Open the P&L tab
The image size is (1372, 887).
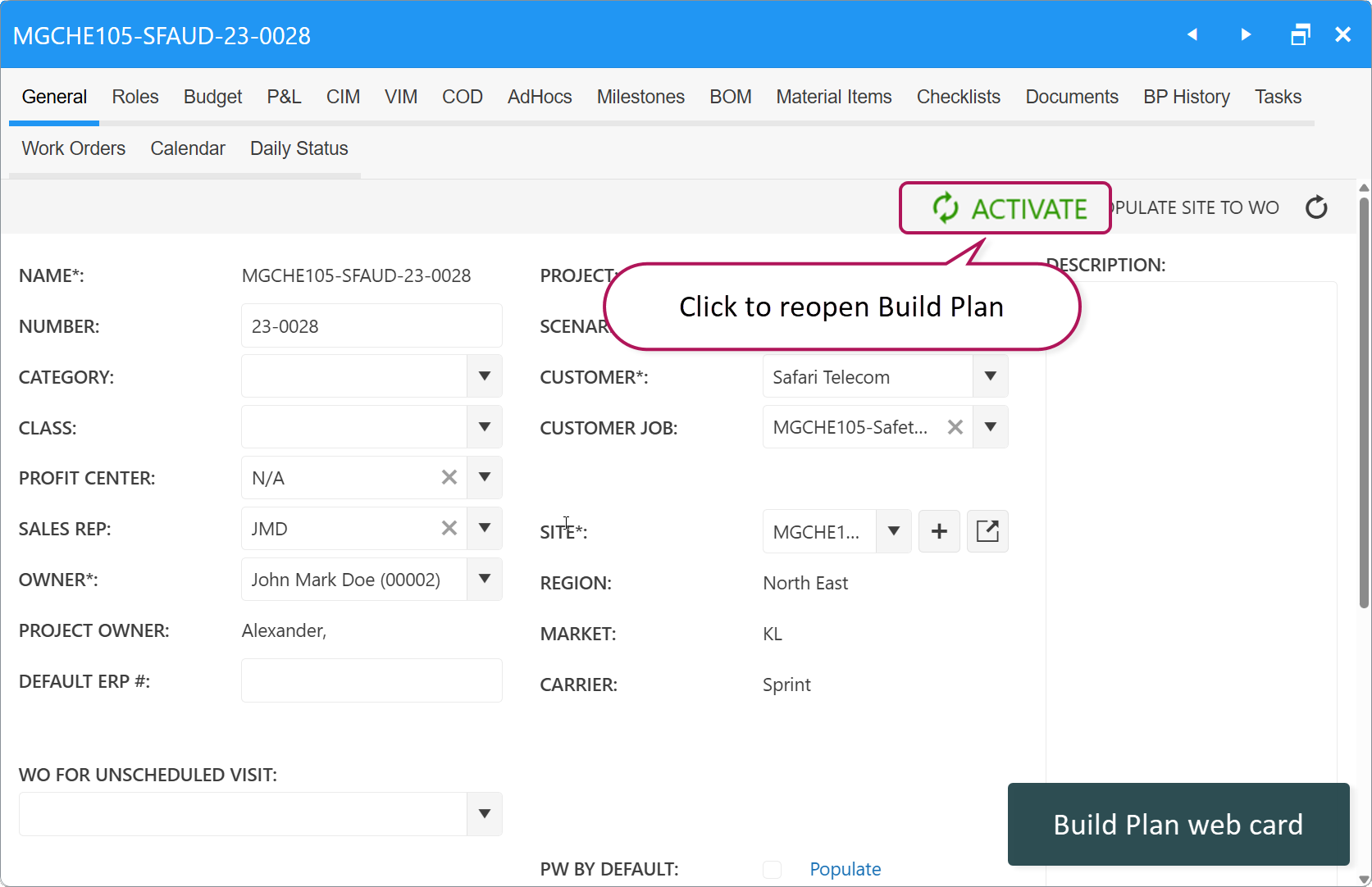pos(284,97)
